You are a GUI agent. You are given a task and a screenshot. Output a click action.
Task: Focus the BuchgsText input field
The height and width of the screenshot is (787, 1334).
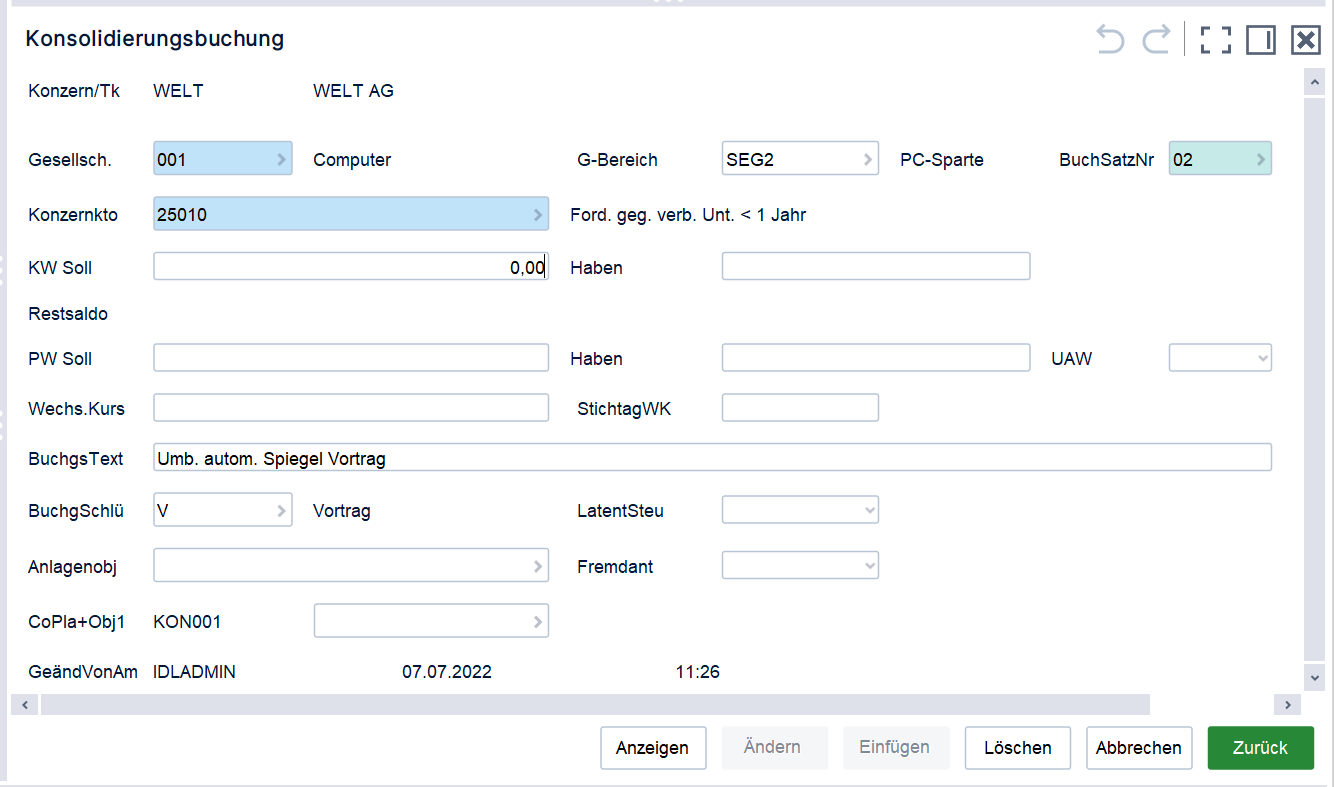[712, 458]
